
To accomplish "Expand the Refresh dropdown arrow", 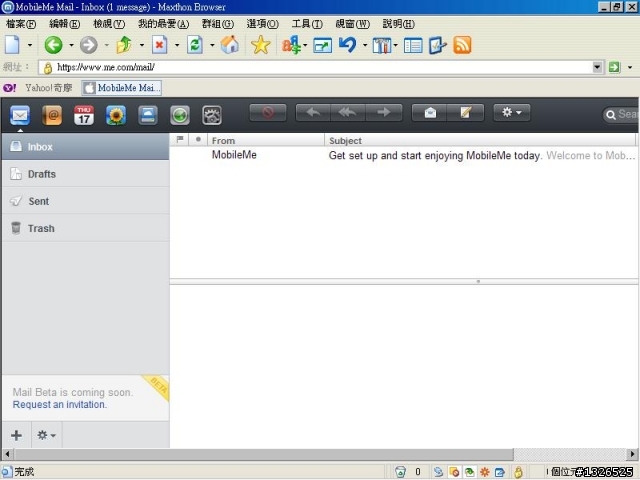I will [212, 45].
